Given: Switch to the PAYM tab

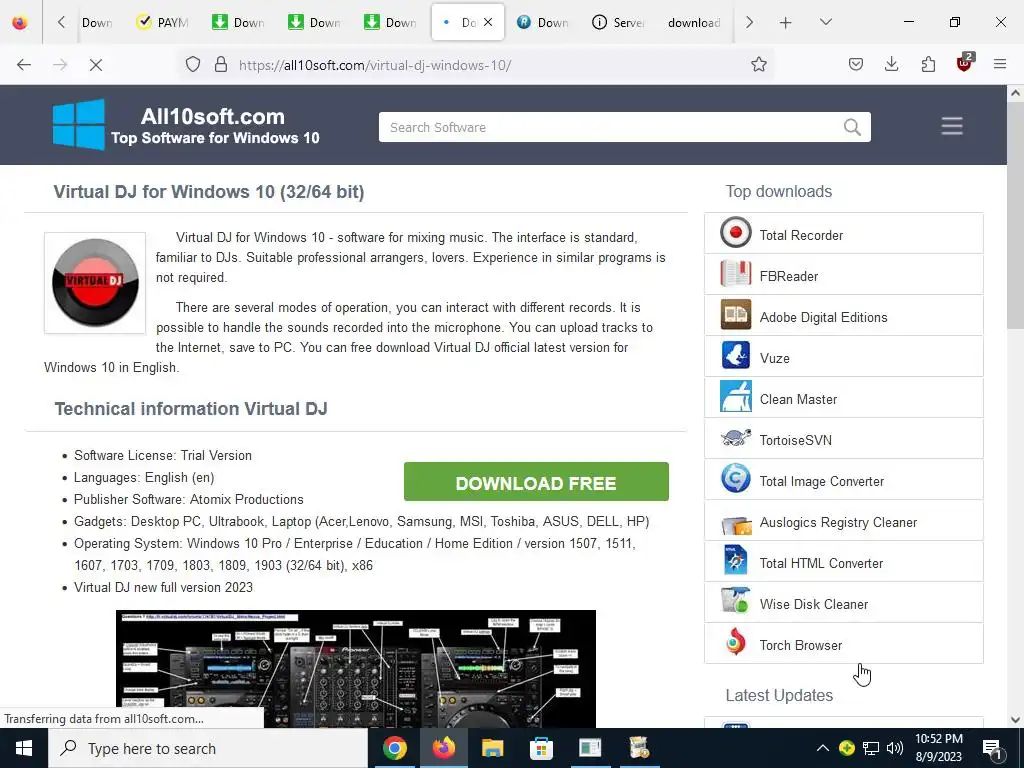Looking at the screenshot, I should [162, 22].
